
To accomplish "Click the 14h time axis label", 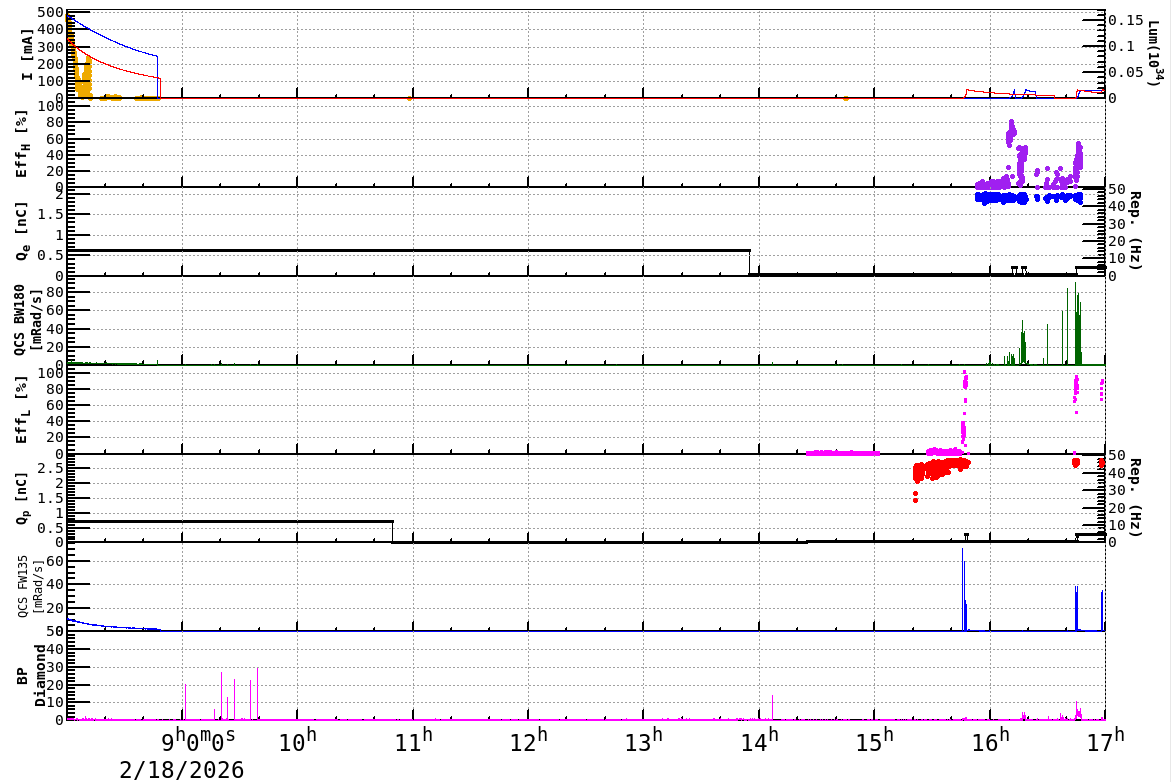I will point(759,741).
